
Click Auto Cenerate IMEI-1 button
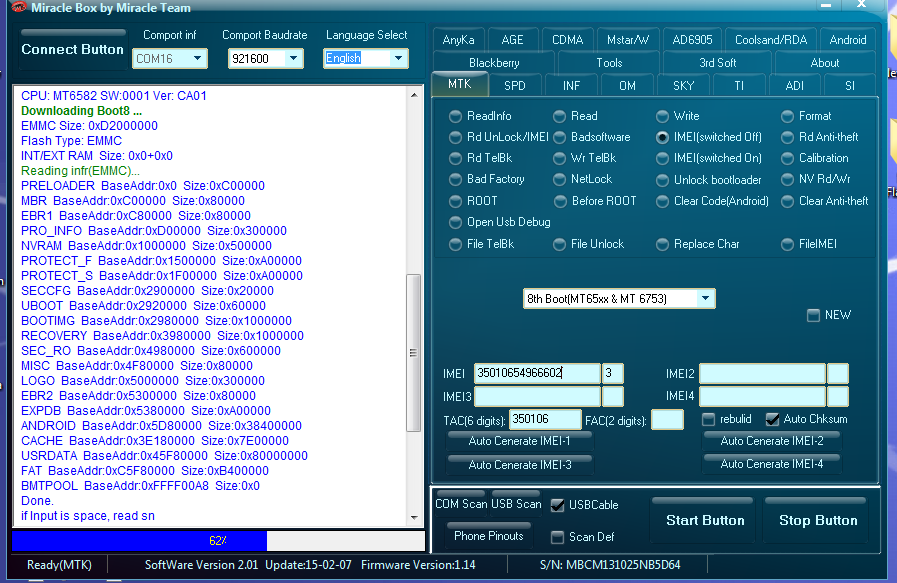click(x=519, y=441)
